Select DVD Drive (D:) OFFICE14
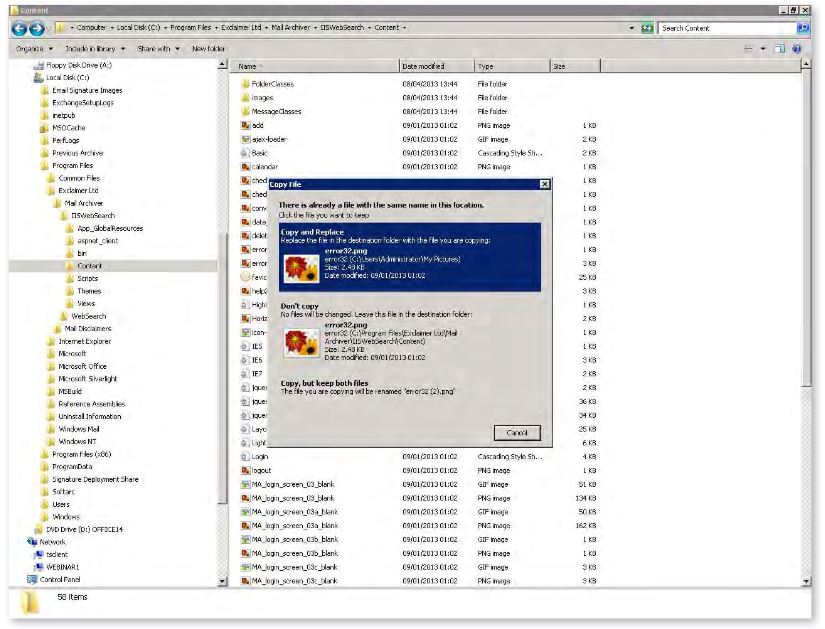Image resolution: width=825 pixels, height=629 pixels. click(78, 530)
